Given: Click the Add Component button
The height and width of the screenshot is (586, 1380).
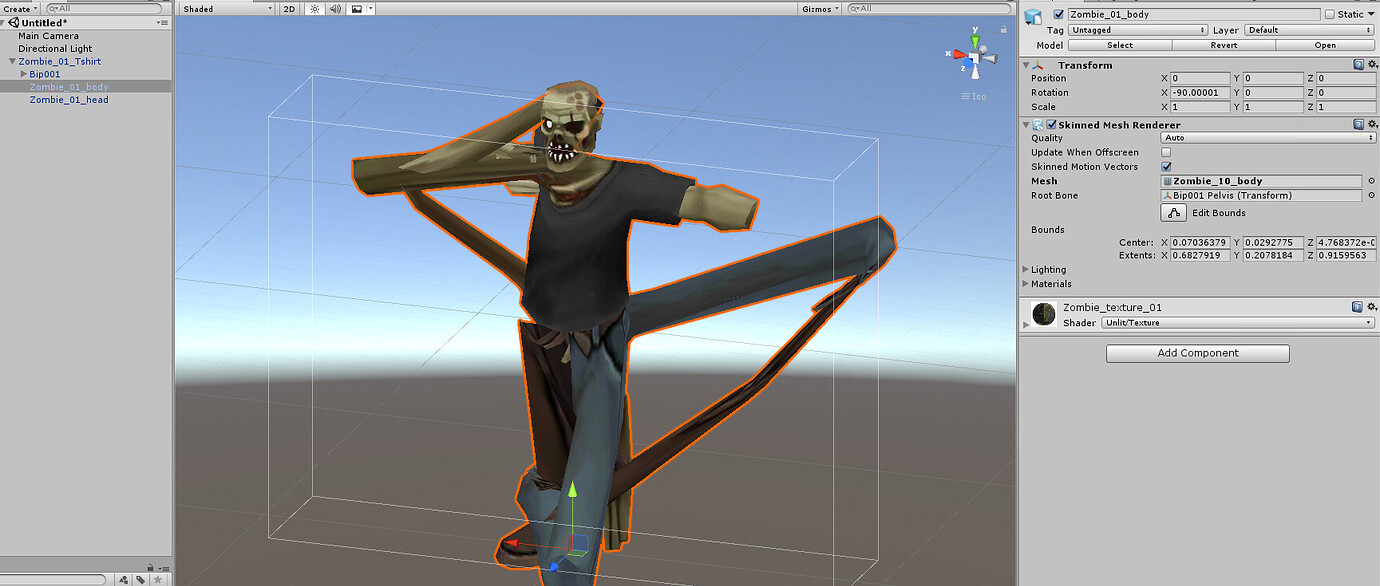Looking at the screenshot, I should pos(1196,353).
